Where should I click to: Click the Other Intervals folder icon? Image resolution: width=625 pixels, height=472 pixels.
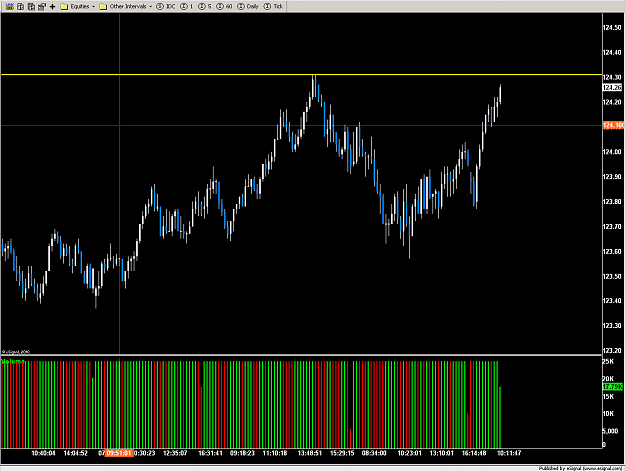(103, 6)
